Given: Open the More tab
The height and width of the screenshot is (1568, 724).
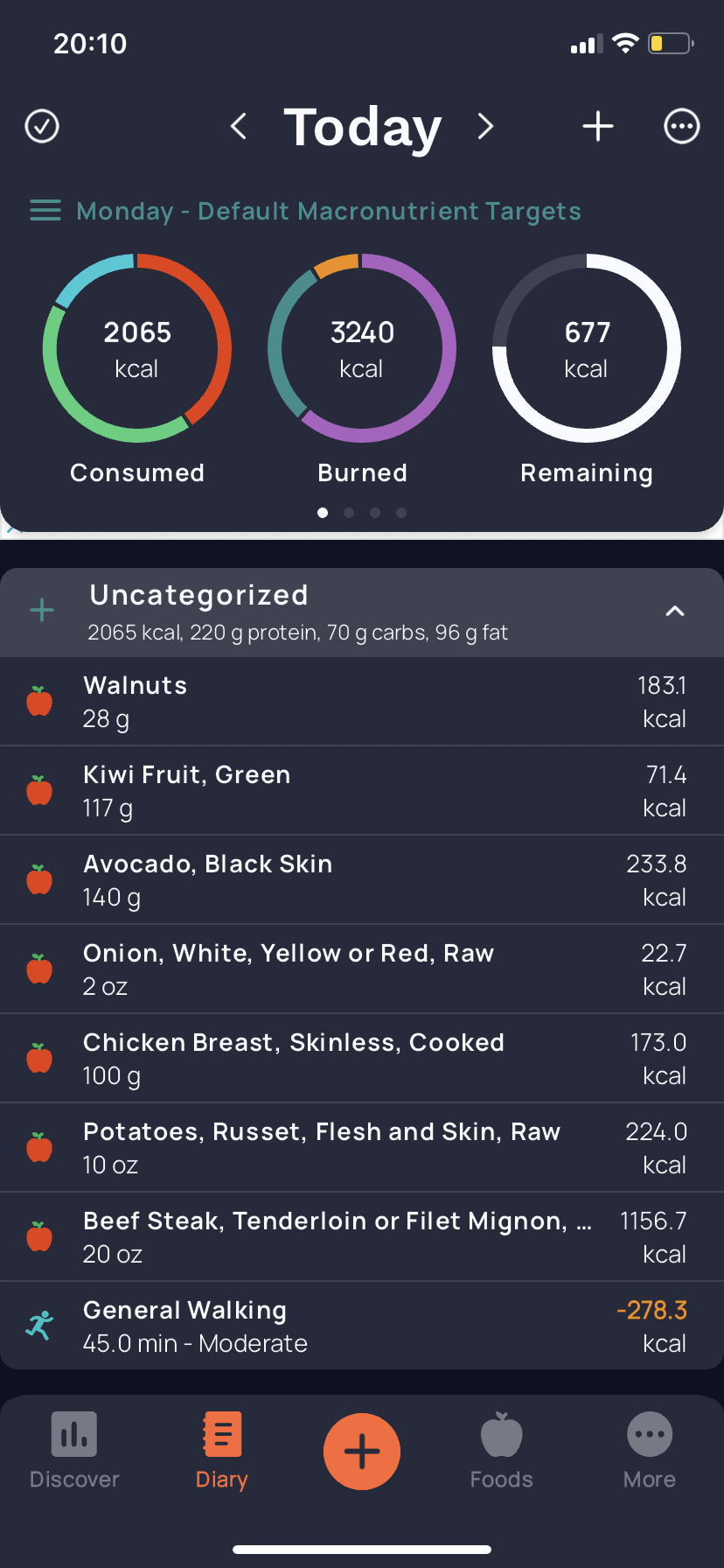Looking at the screenshot, I should [650, 1451].
